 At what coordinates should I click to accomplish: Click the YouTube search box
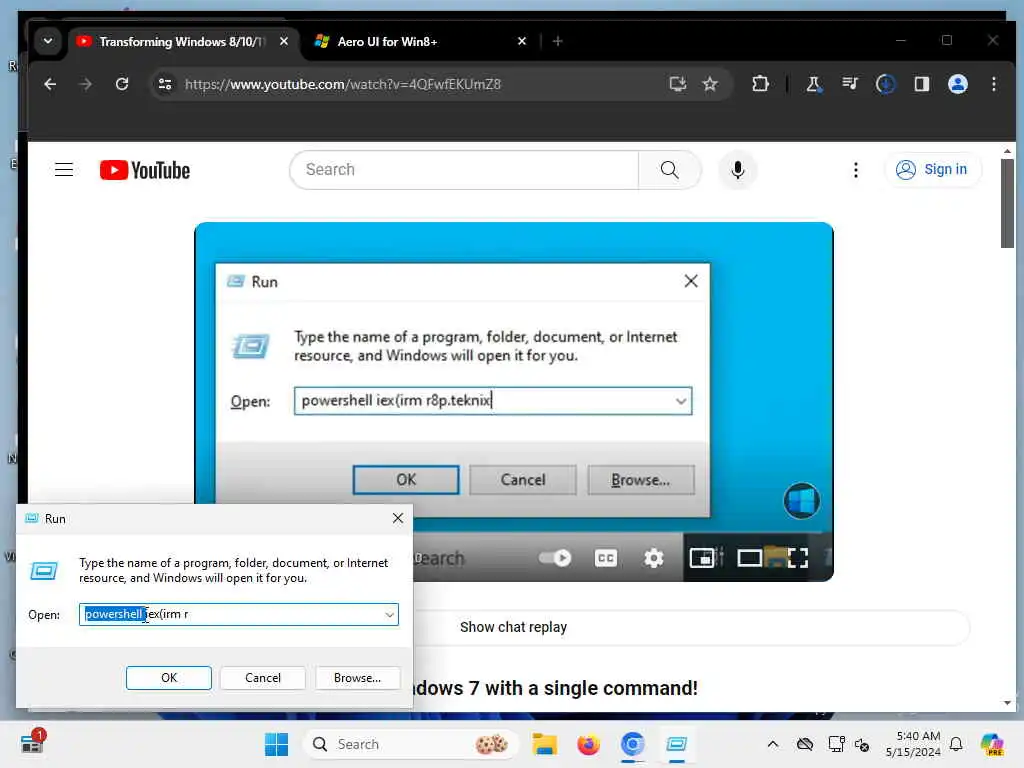point(464,170)
